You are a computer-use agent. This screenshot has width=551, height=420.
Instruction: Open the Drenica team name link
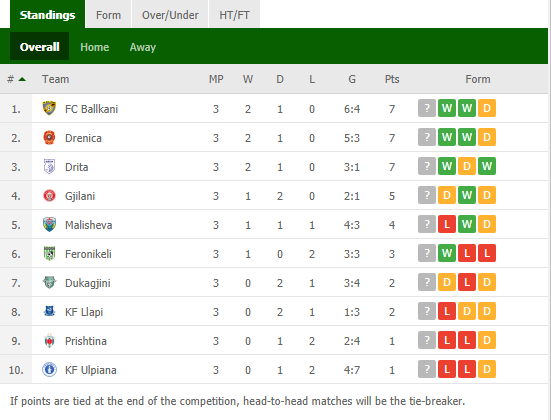tap(83, 138)
